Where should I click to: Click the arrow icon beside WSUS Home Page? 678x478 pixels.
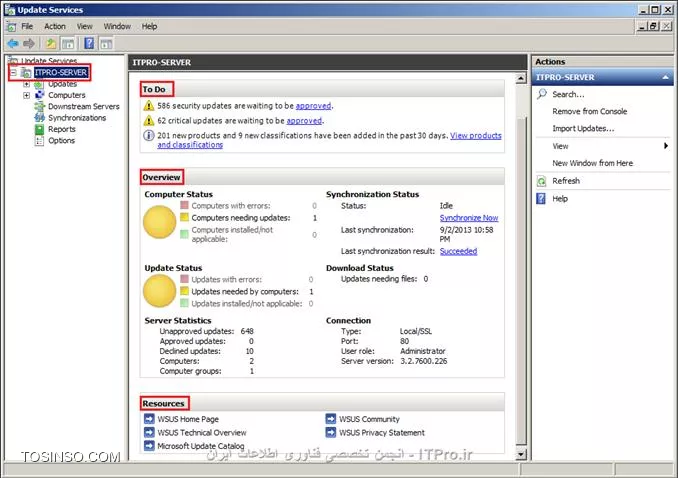coord(149,419)
